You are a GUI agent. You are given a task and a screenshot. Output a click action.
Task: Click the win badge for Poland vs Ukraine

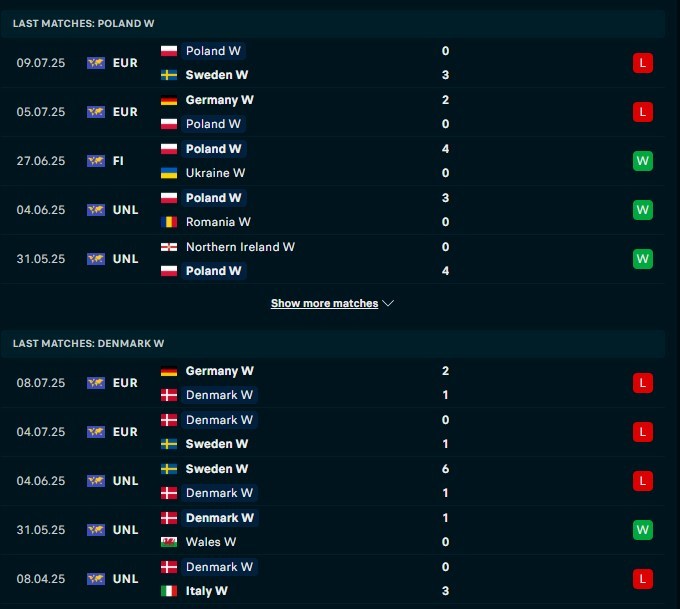642,161
